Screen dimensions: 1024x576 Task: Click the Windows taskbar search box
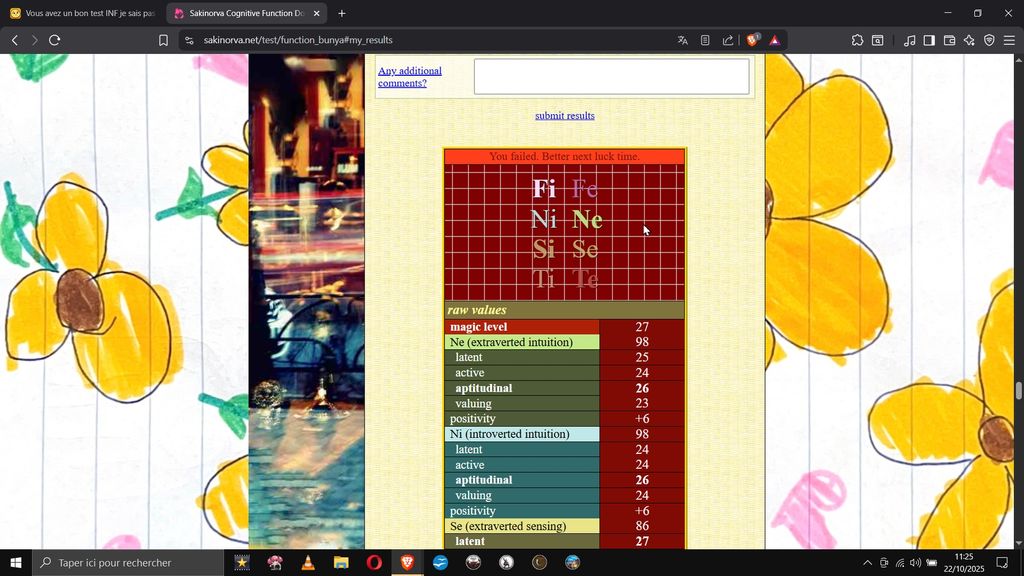[128, 563]
